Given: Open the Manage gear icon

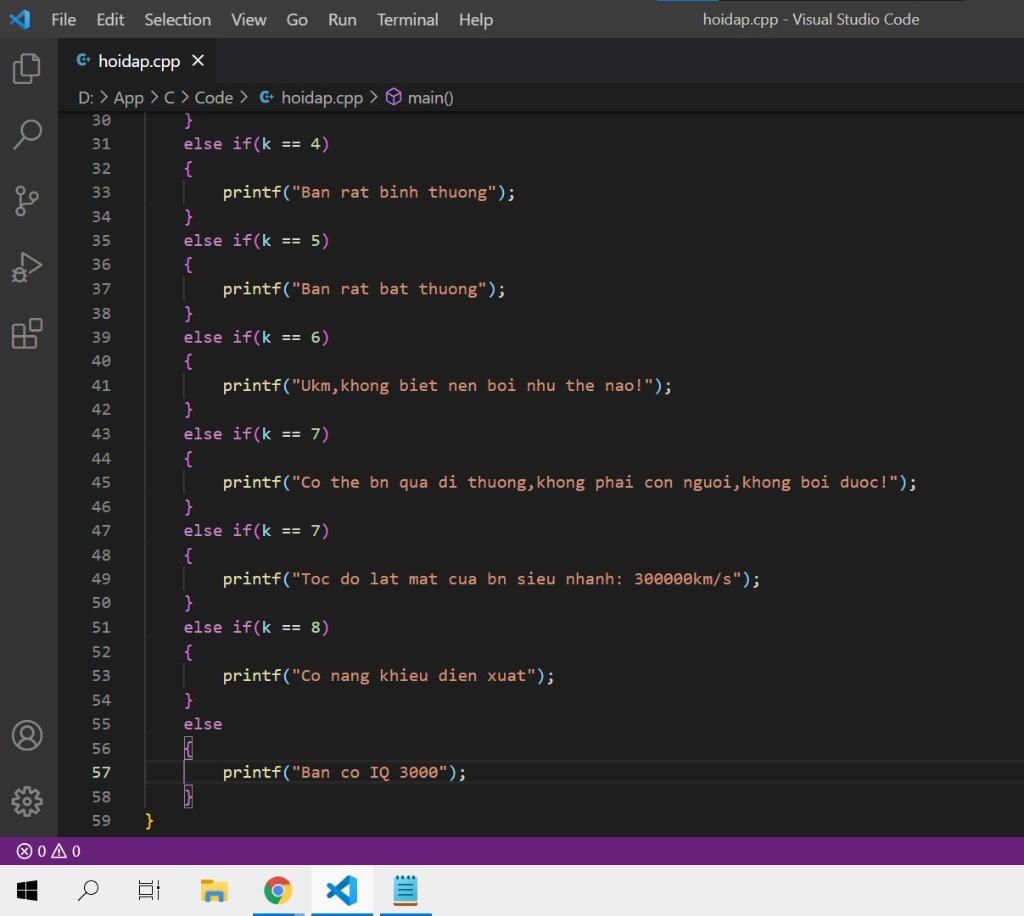Looking at the screenshot, I should pyautogui.click(x=27, y=801).
